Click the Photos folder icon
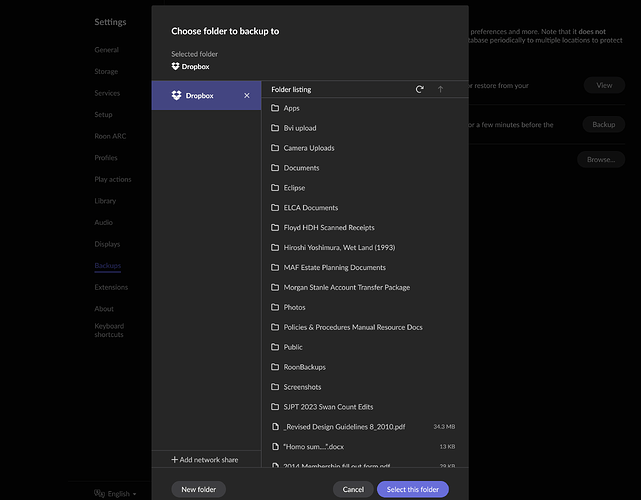 click(275, 307)
